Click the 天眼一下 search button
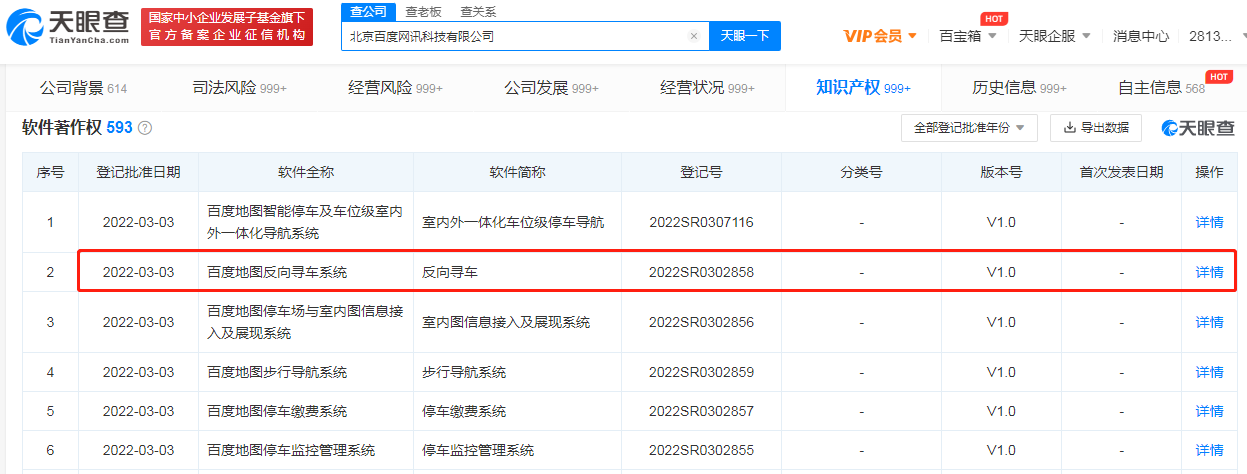1247x474 pixels. (745, 36)
